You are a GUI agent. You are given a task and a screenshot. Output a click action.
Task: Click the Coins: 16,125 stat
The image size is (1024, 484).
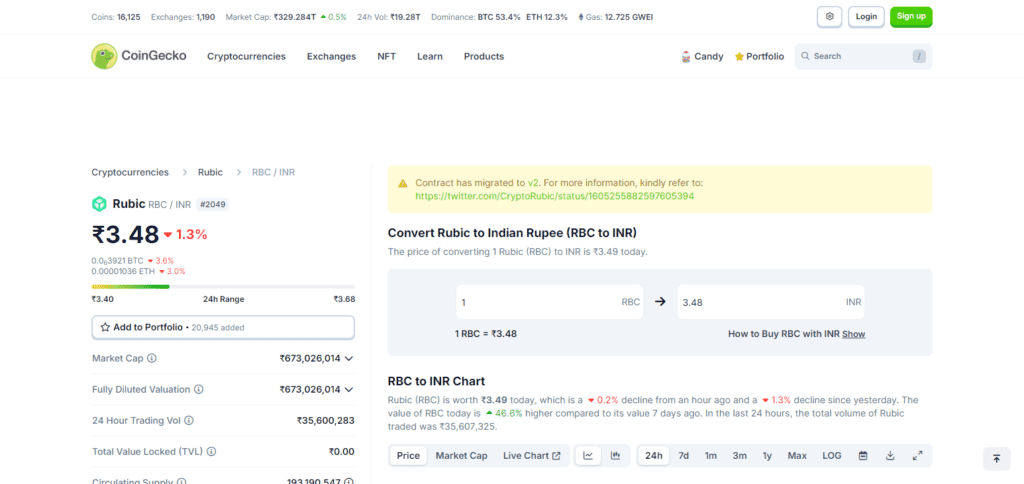[116, 17]
